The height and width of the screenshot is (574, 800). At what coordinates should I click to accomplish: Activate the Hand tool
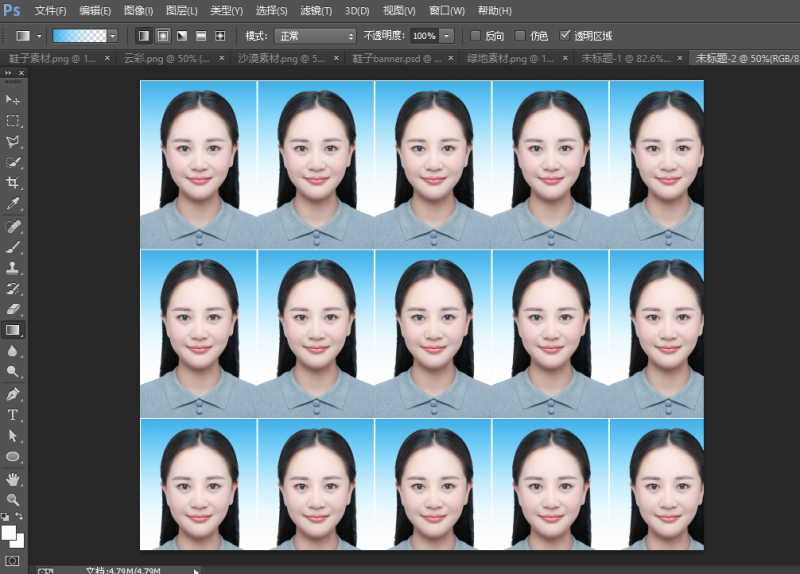click(13, 479)
